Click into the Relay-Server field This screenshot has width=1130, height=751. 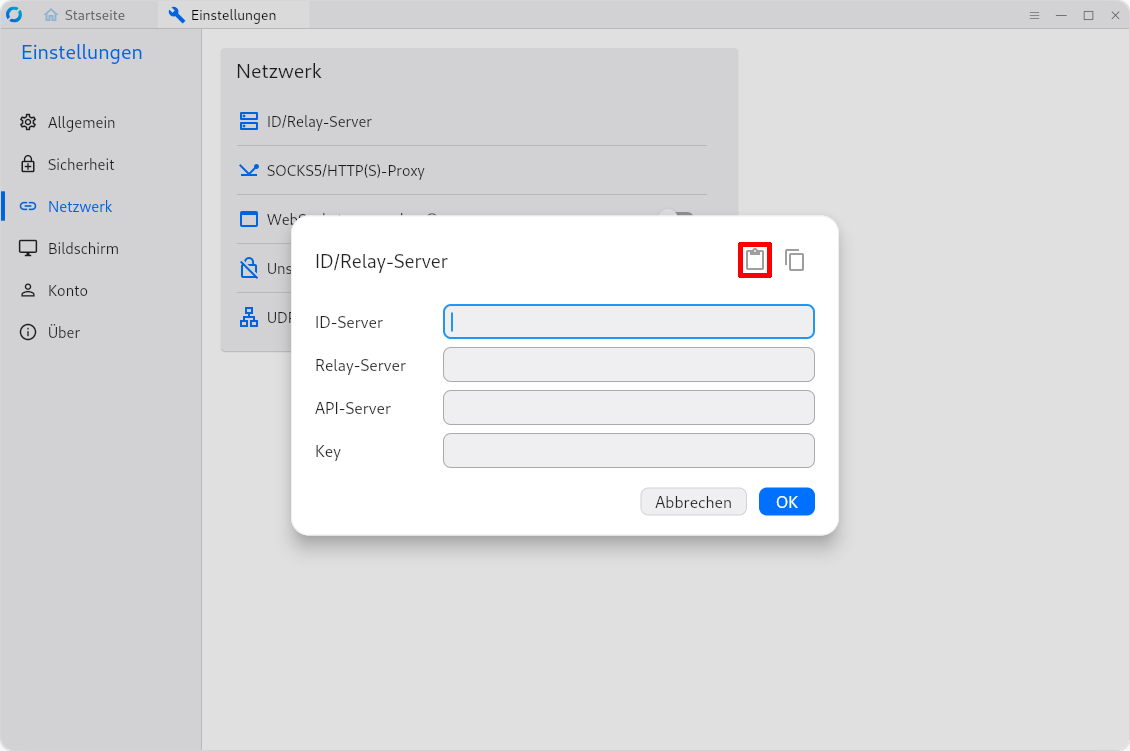(x=628, y=365)
